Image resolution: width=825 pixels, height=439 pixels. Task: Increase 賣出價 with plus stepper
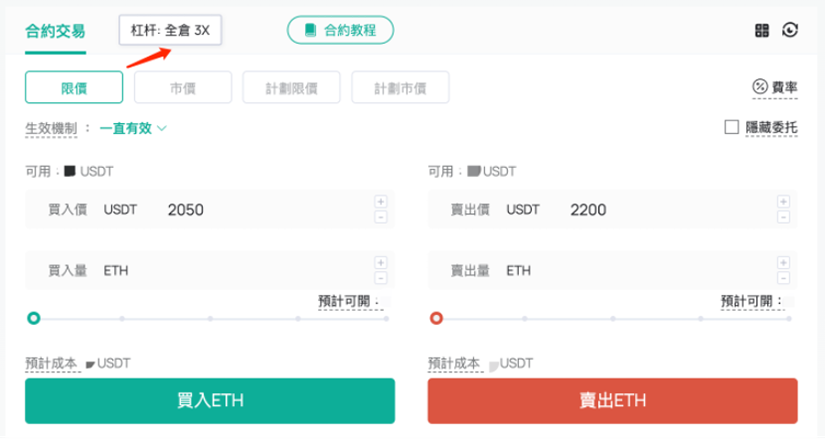point(783,202)
